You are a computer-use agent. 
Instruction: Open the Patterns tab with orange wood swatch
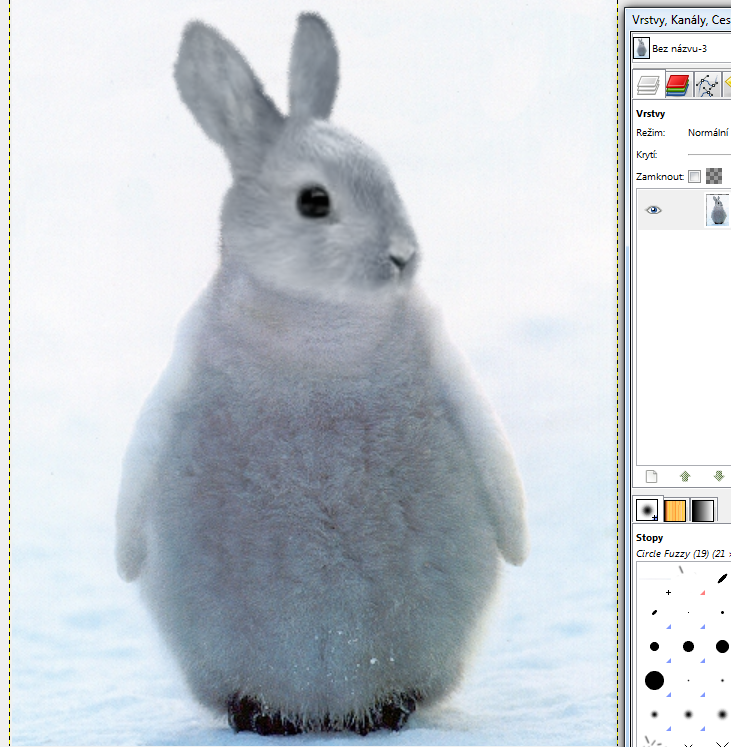(x=675, y=510)
